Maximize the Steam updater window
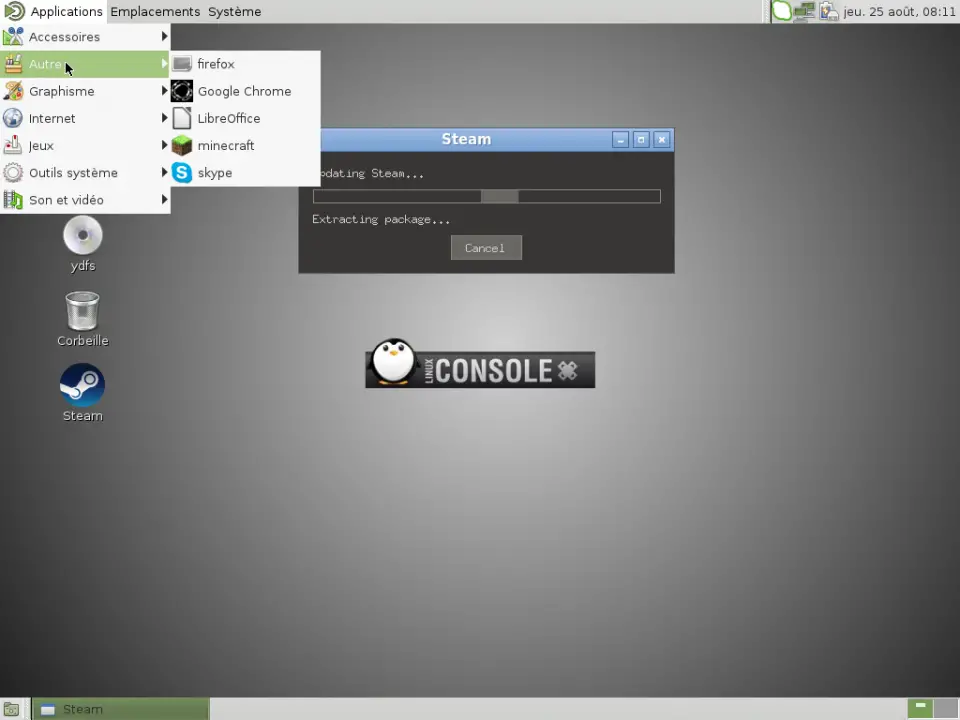The height and width of the screenshot is (720, 960). coord(641,140)
